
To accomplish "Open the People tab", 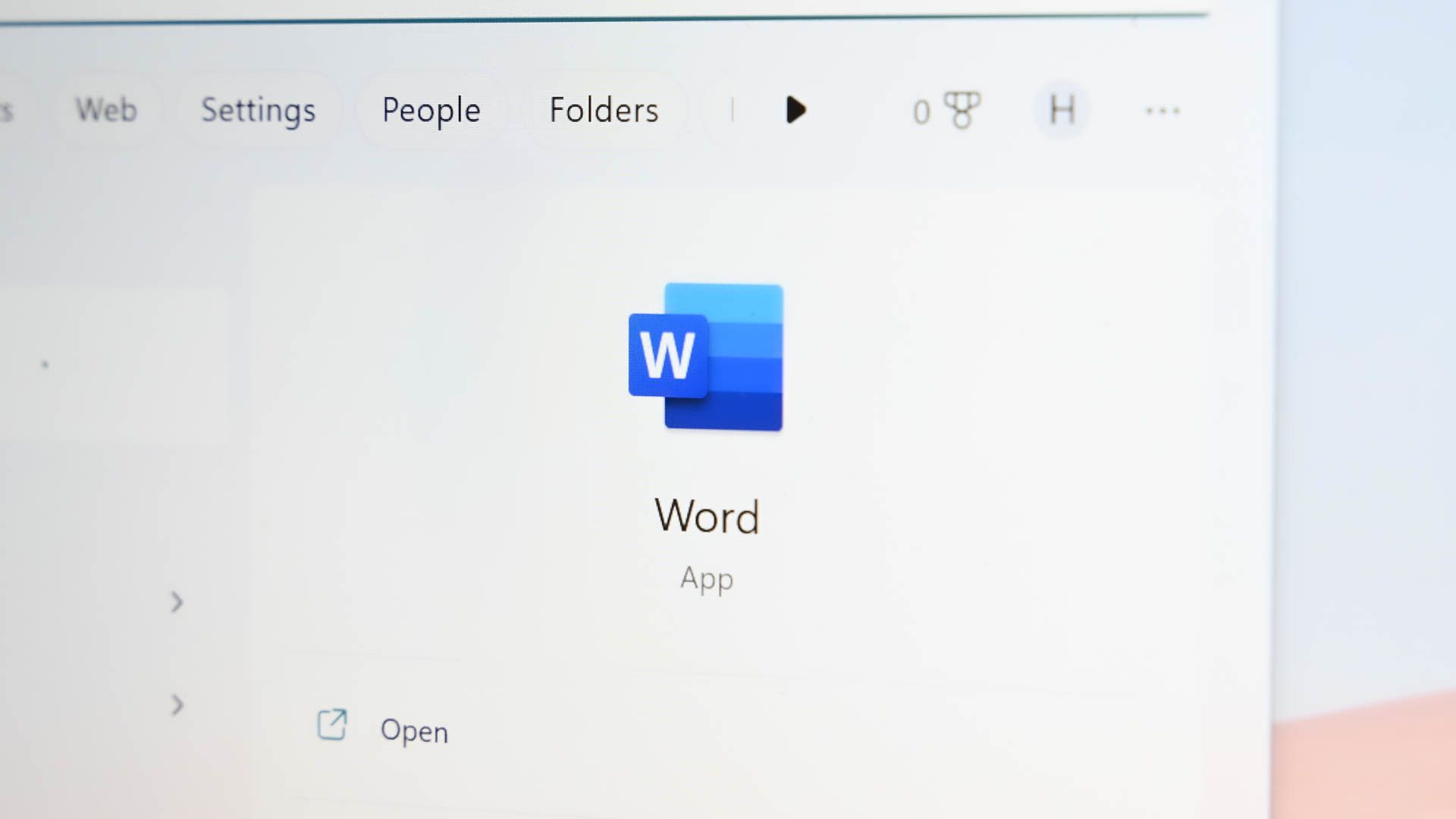I will pyautogui.click(x=431, y=109).
